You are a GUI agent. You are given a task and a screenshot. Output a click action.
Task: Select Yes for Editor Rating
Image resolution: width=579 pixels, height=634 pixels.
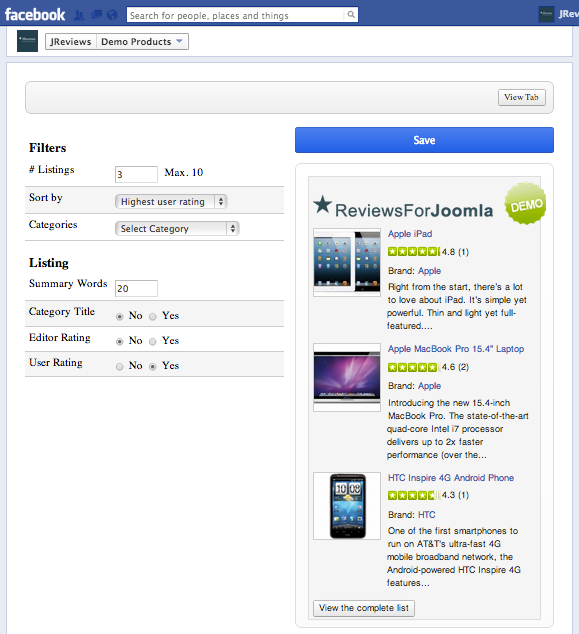click(x=152, y=342)
